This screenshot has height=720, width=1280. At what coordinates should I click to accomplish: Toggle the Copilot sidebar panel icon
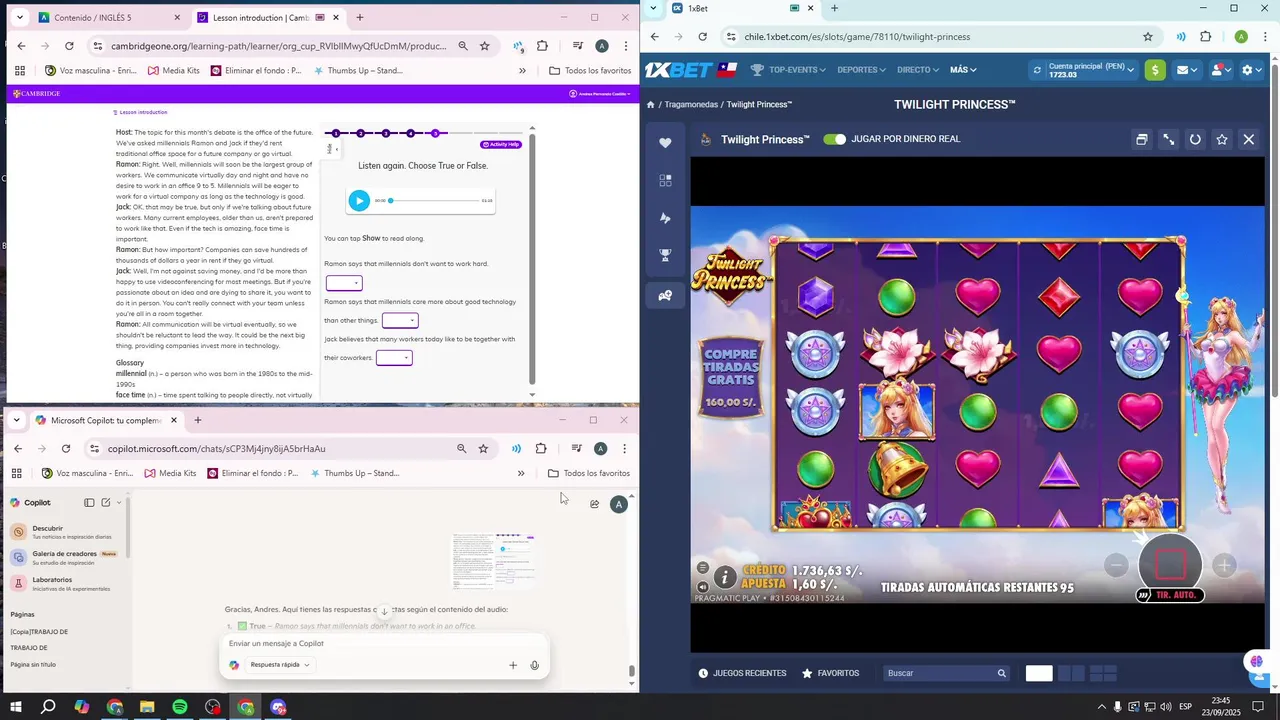(x=89, y=502)
